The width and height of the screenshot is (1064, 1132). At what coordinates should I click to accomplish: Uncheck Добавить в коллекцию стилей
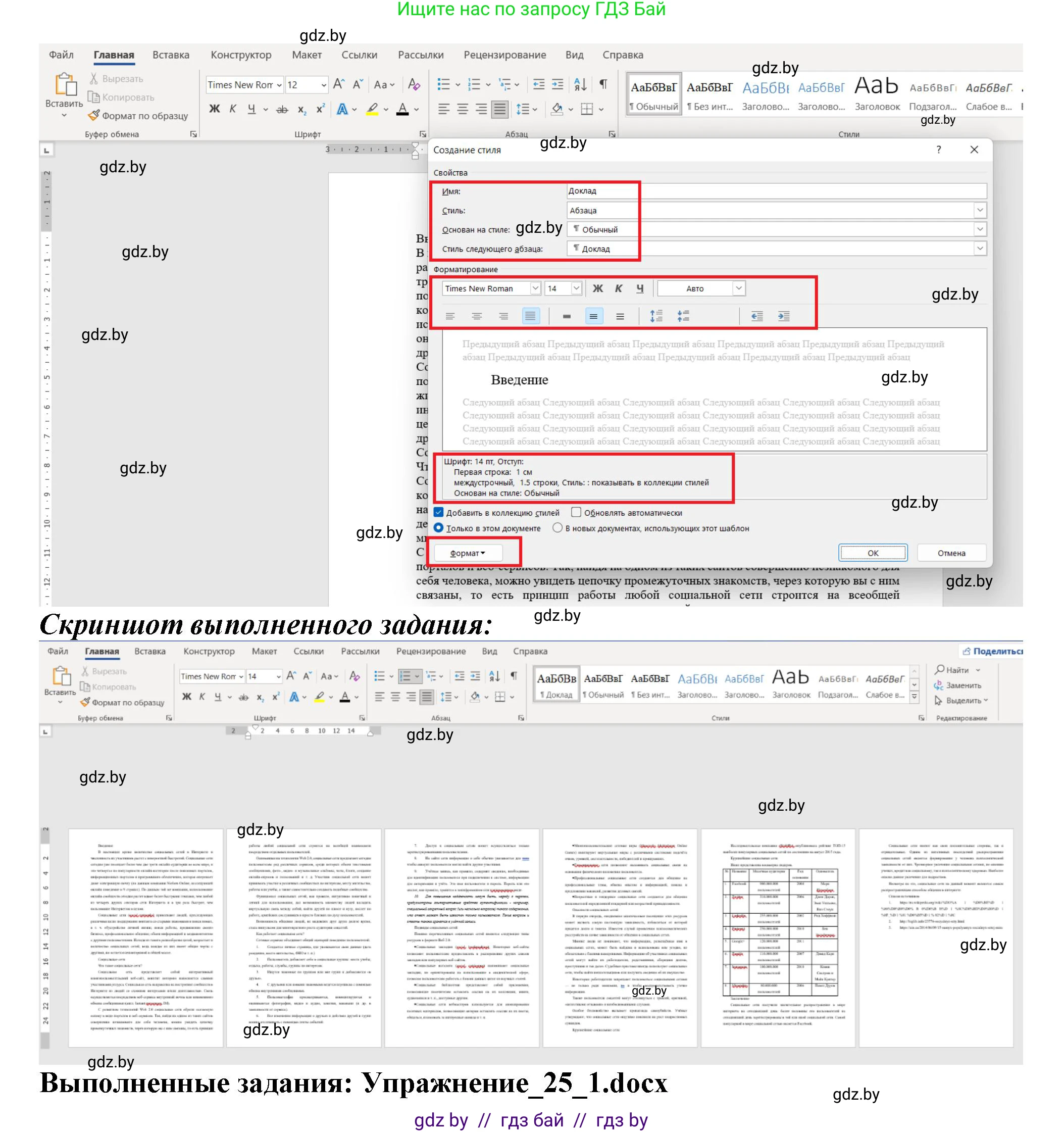(x=438, y=513)
